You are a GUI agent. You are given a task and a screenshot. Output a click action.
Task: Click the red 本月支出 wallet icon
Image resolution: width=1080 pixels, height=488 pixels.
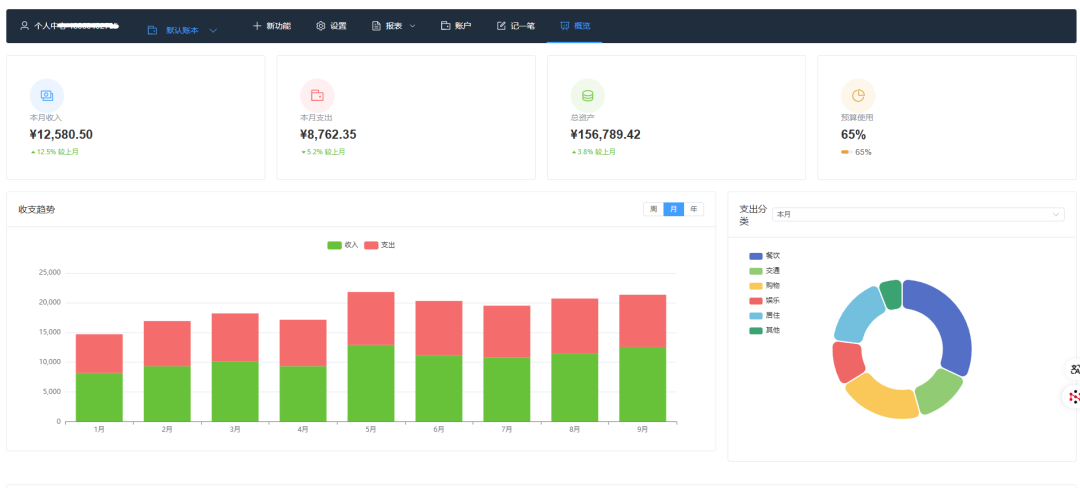click(318, 96)
